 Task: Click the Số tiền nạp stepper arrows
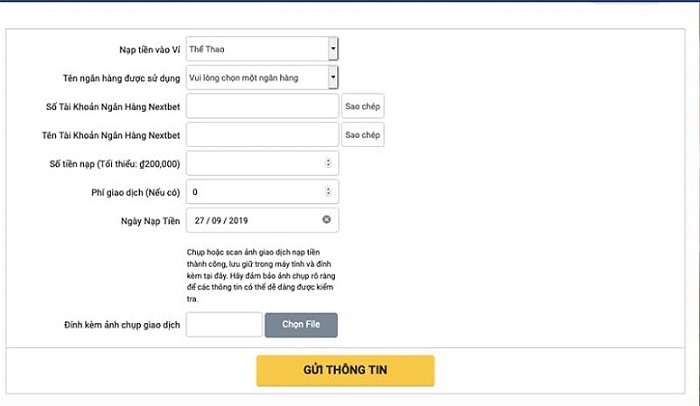[329, 163]
